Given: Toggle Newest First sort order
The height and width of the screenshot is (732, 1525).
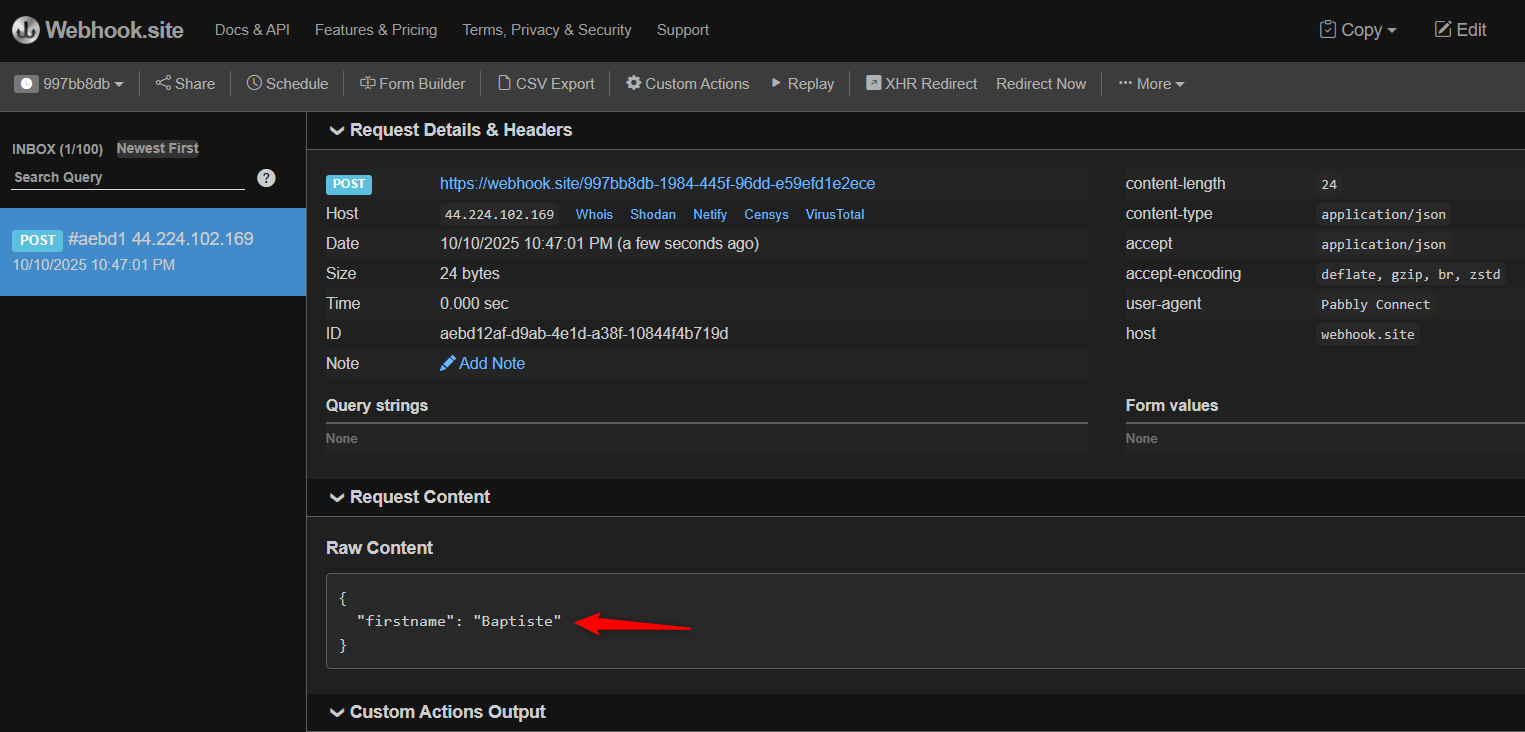Looking at the screenshot, I should pos(157,148).
